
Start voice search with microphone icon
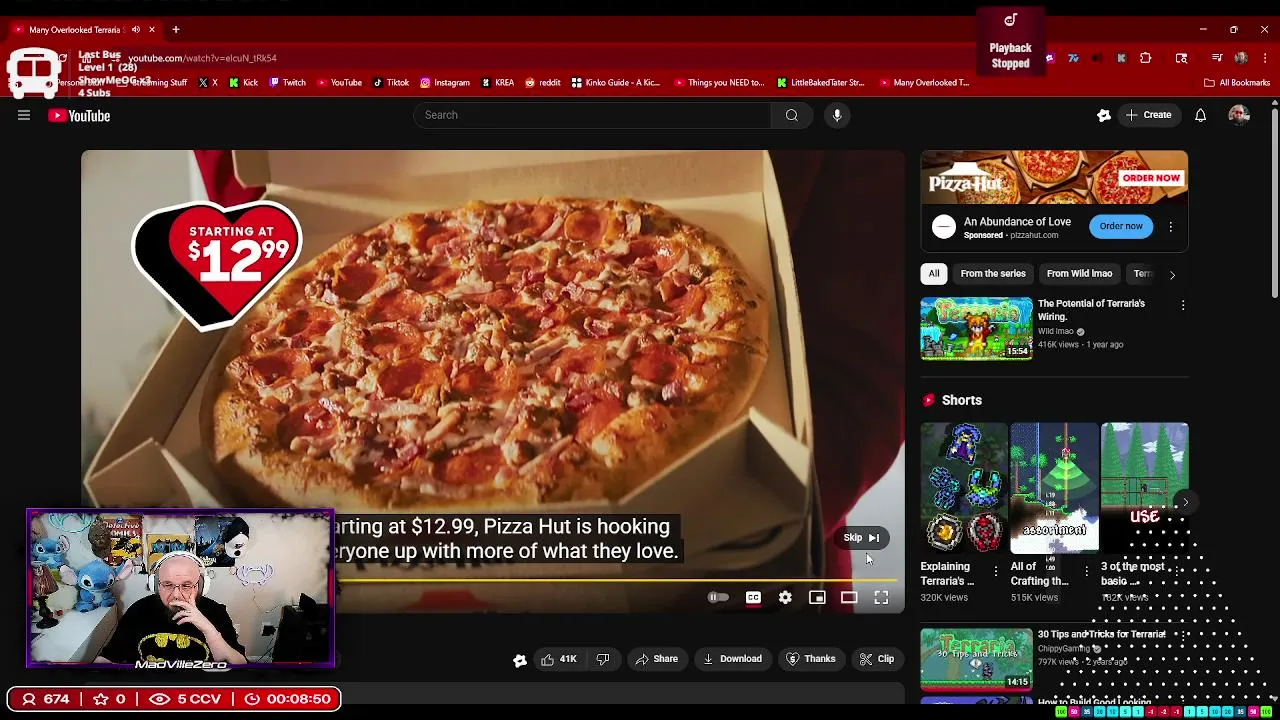[837, 115]
